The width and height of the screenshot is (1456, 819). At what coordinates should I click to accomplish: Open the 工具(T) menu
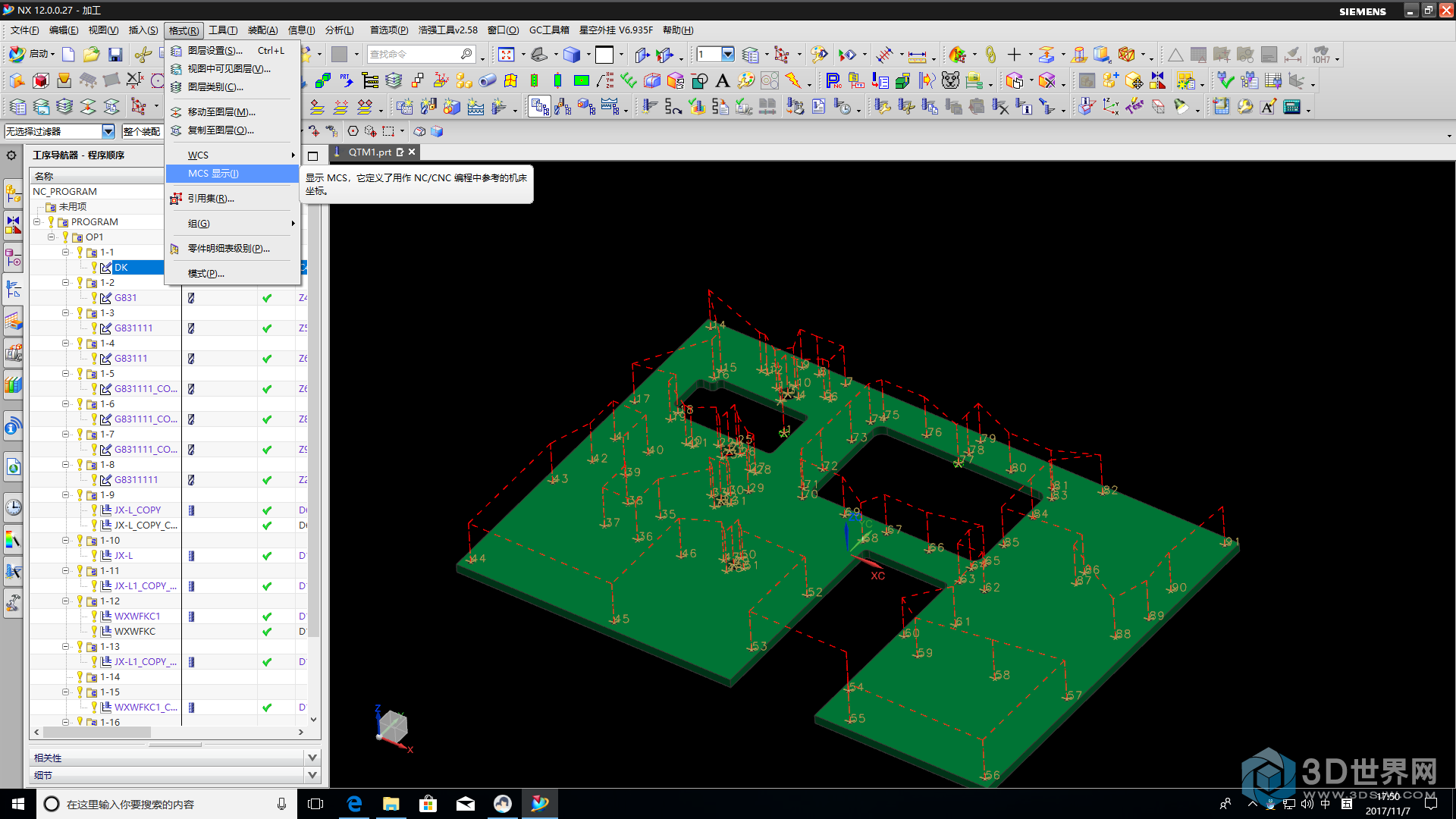coord(223,30)
